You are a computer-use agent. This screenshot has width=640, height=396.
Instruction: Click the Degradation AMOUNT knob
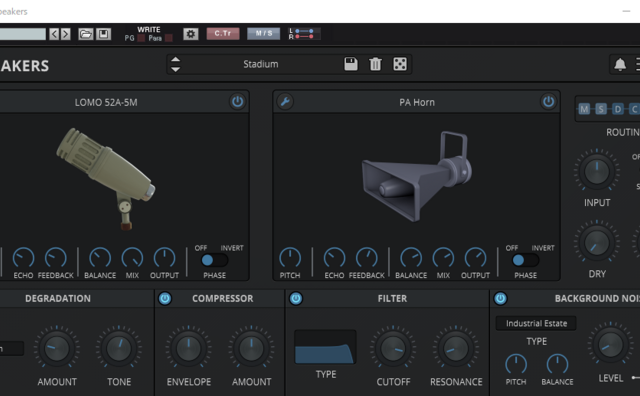coord(57,348)
